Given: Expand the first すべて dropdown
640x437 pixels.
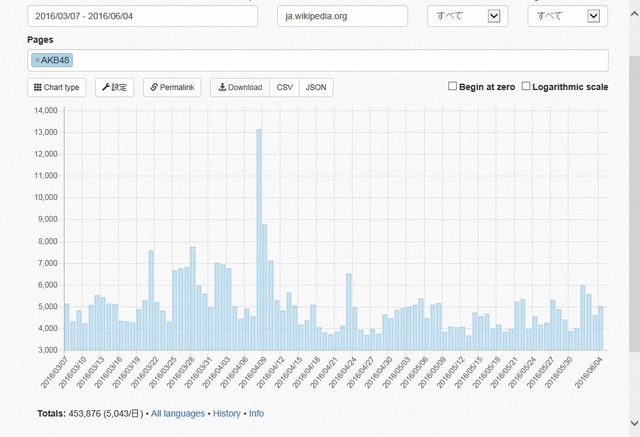Looking at the screenshot, I should (x=467, y=16).
